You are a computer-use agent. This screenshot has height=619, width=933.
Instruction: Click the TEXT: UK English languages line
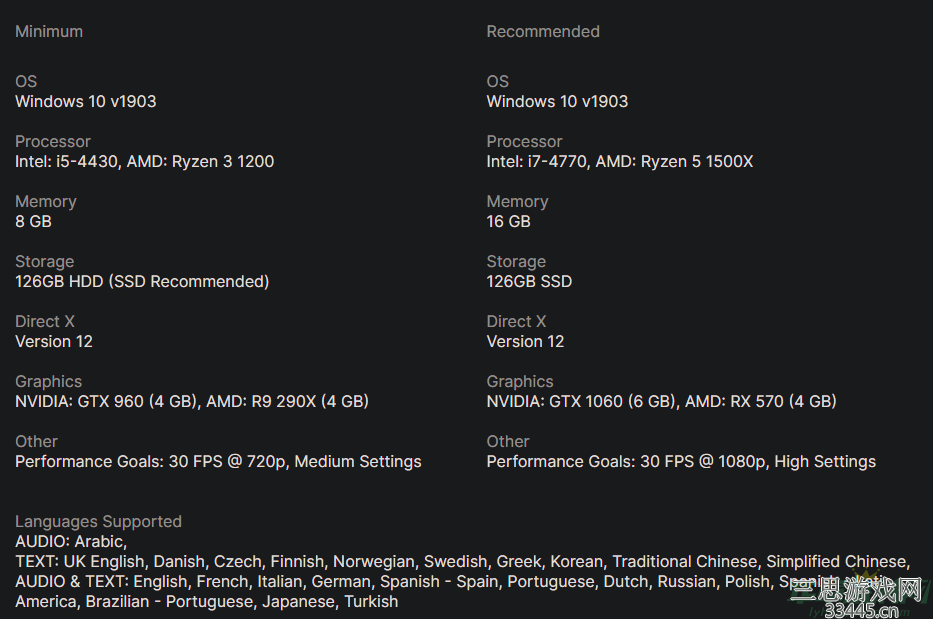462,561
